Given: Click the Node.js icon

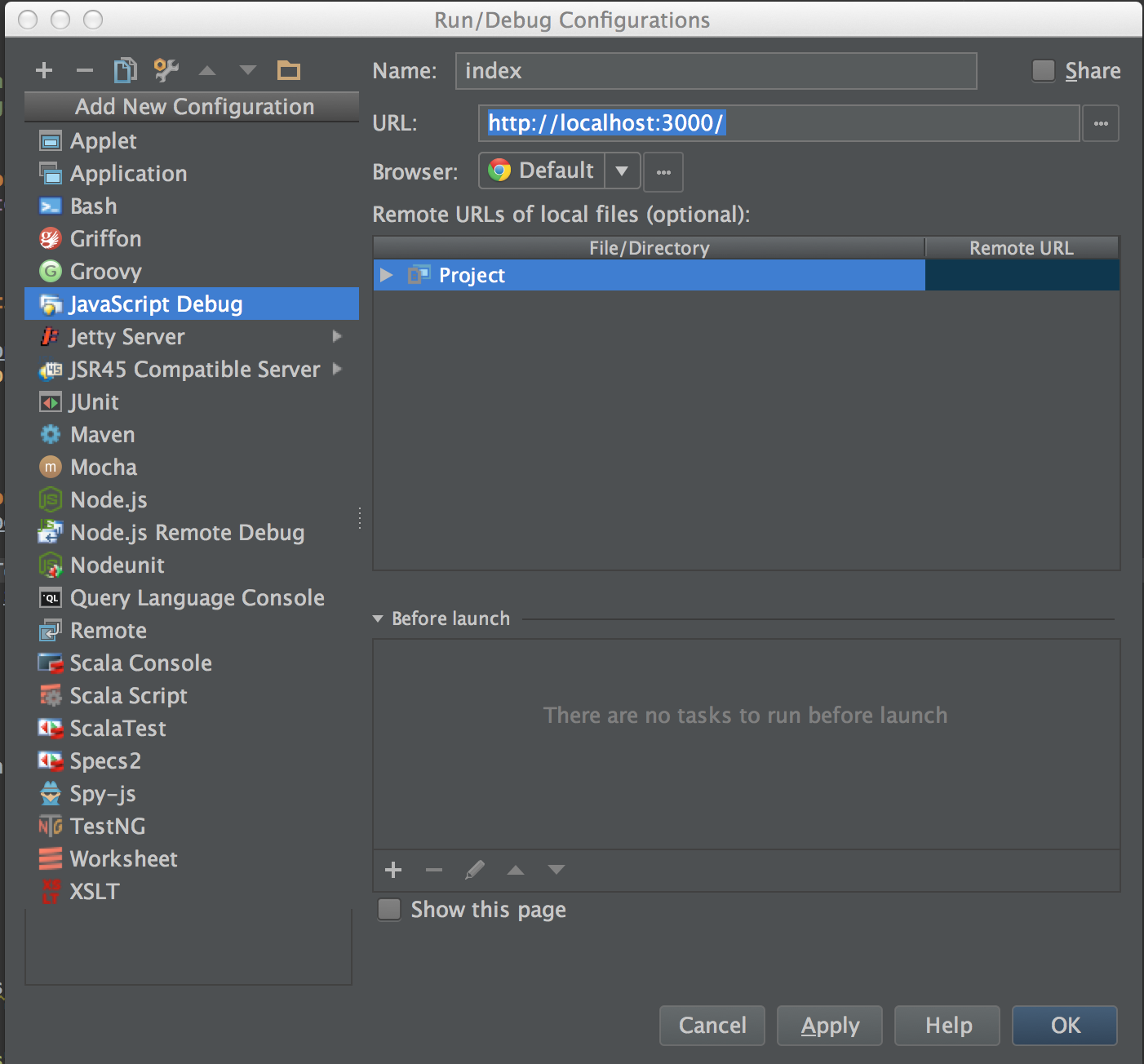Looking at the screenshot, I should click(51, 500).
